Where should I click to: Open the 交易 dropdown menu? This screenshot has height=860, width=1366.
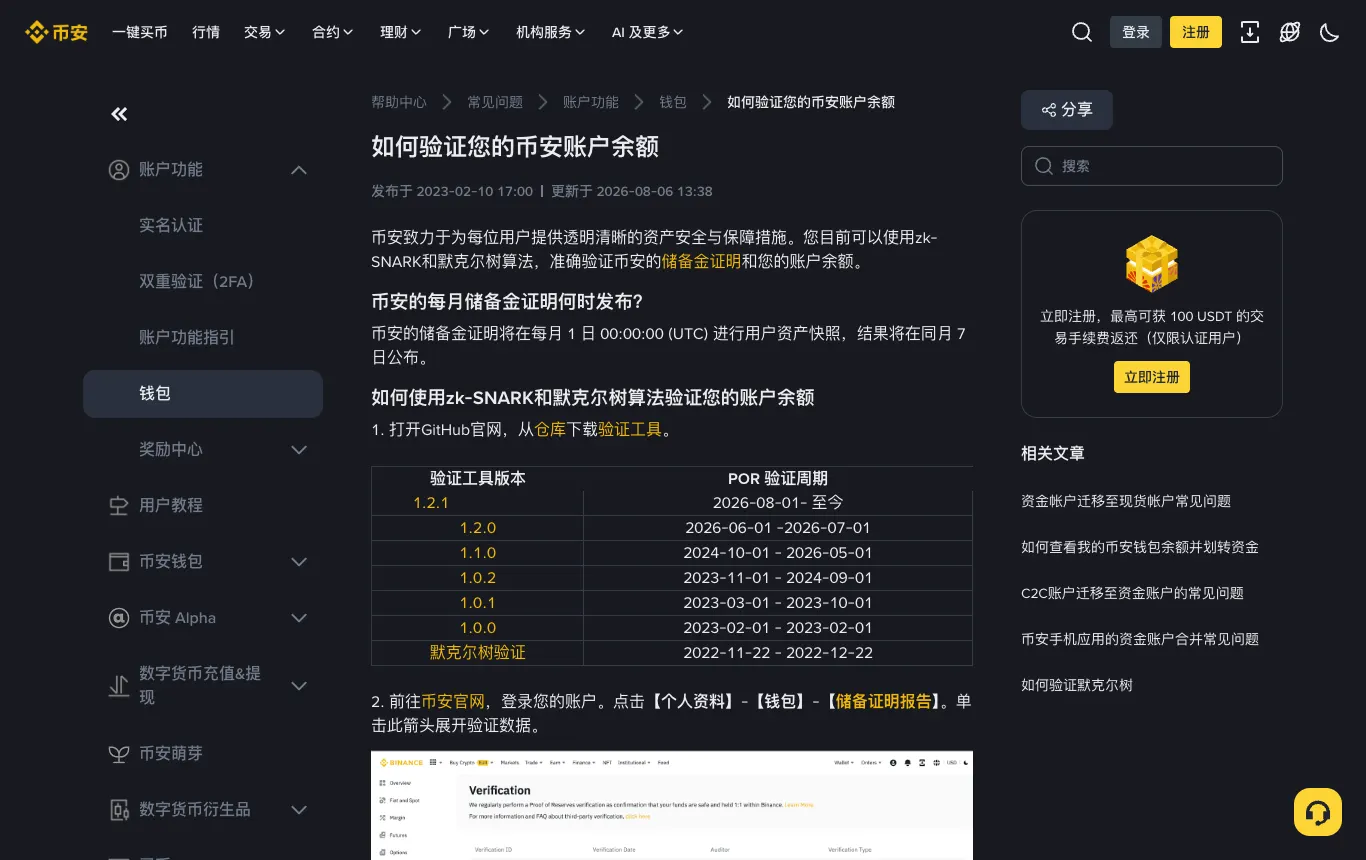click(265, 32)
